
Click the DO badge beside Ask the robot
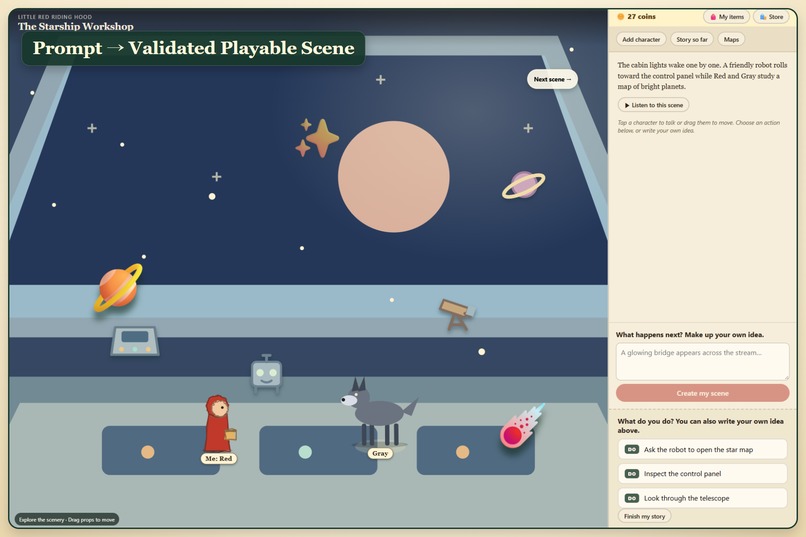click(632, 449)
